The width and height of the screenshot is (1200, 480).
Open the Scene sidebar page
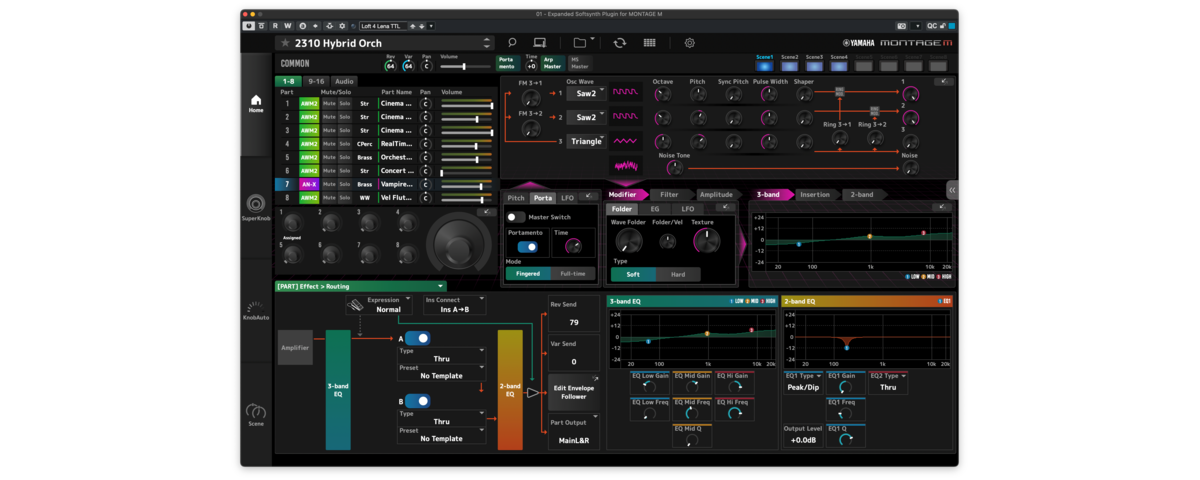tap(256, 415)
